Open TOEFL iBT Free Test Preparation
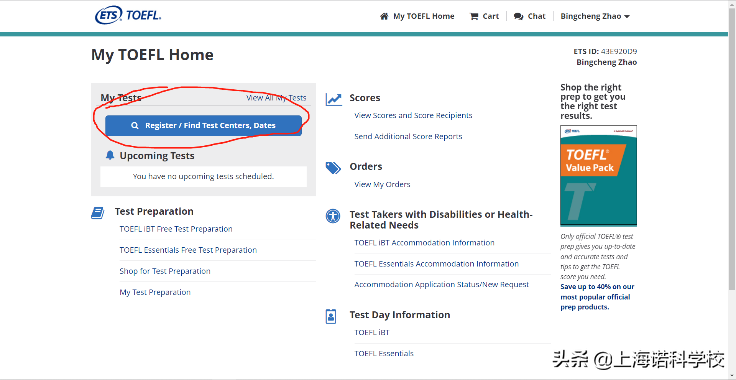Image resolution: width=736 pixels, height=380 pixels. 176,229
